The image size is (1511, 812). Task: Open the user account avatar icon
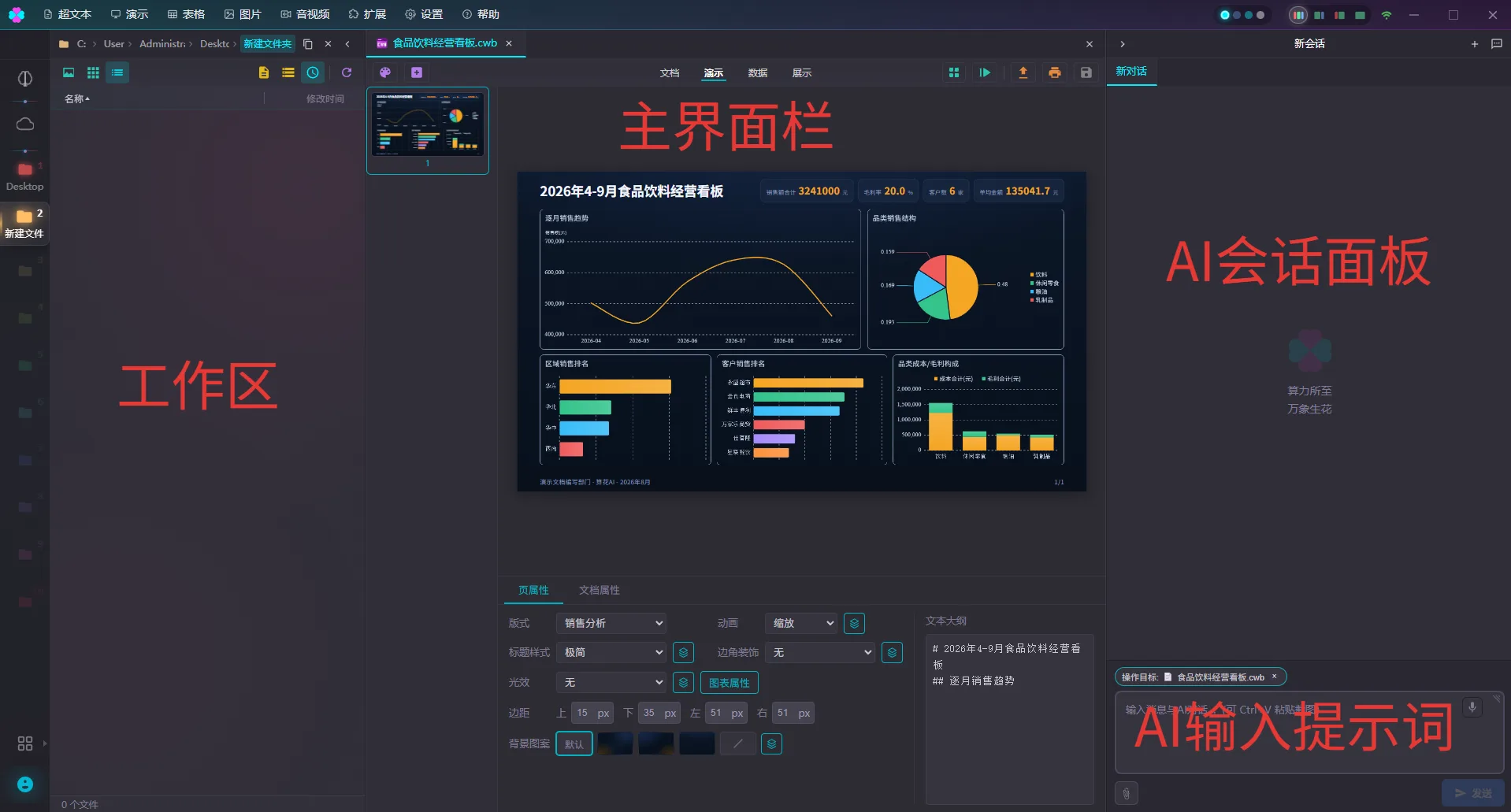coord(25,784)
